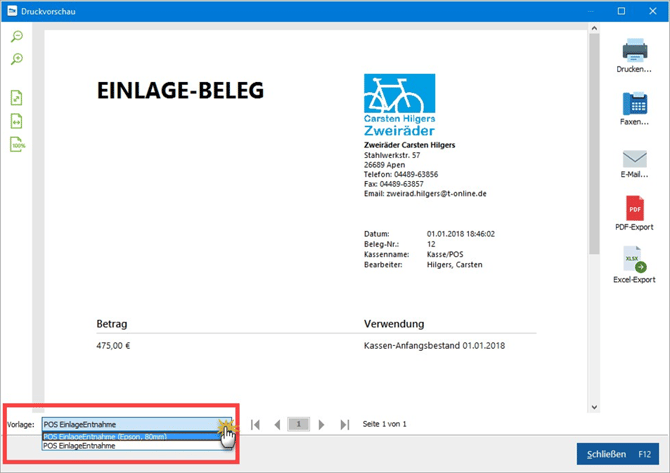The width and height of the screenshot is (670, 473).
Task: Open the Faxen option
Action: 634,103
